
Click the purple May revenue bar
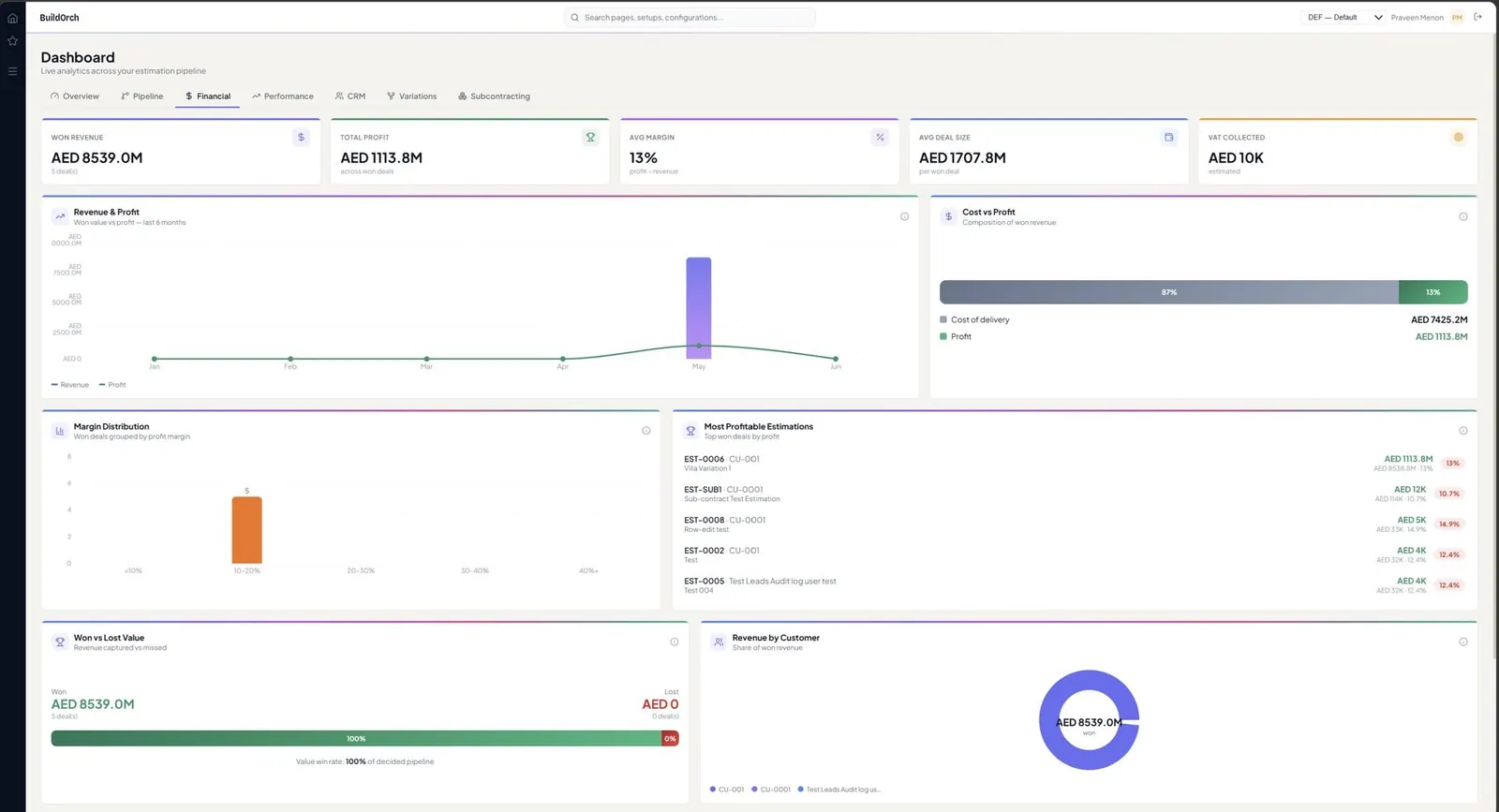click(x=699, y=308)
